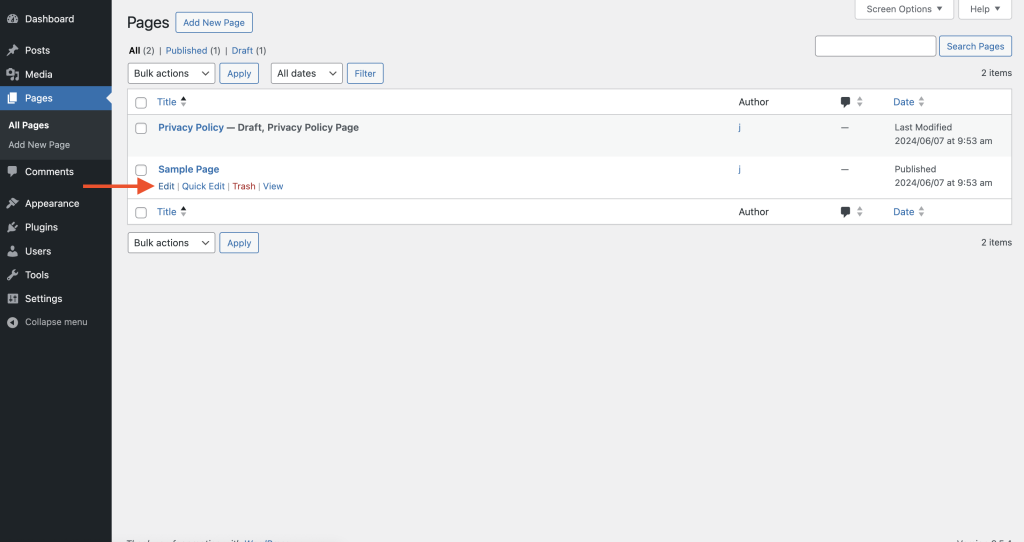
Task: Sort by Title arrows in table footer
Action: click(184, 211)
